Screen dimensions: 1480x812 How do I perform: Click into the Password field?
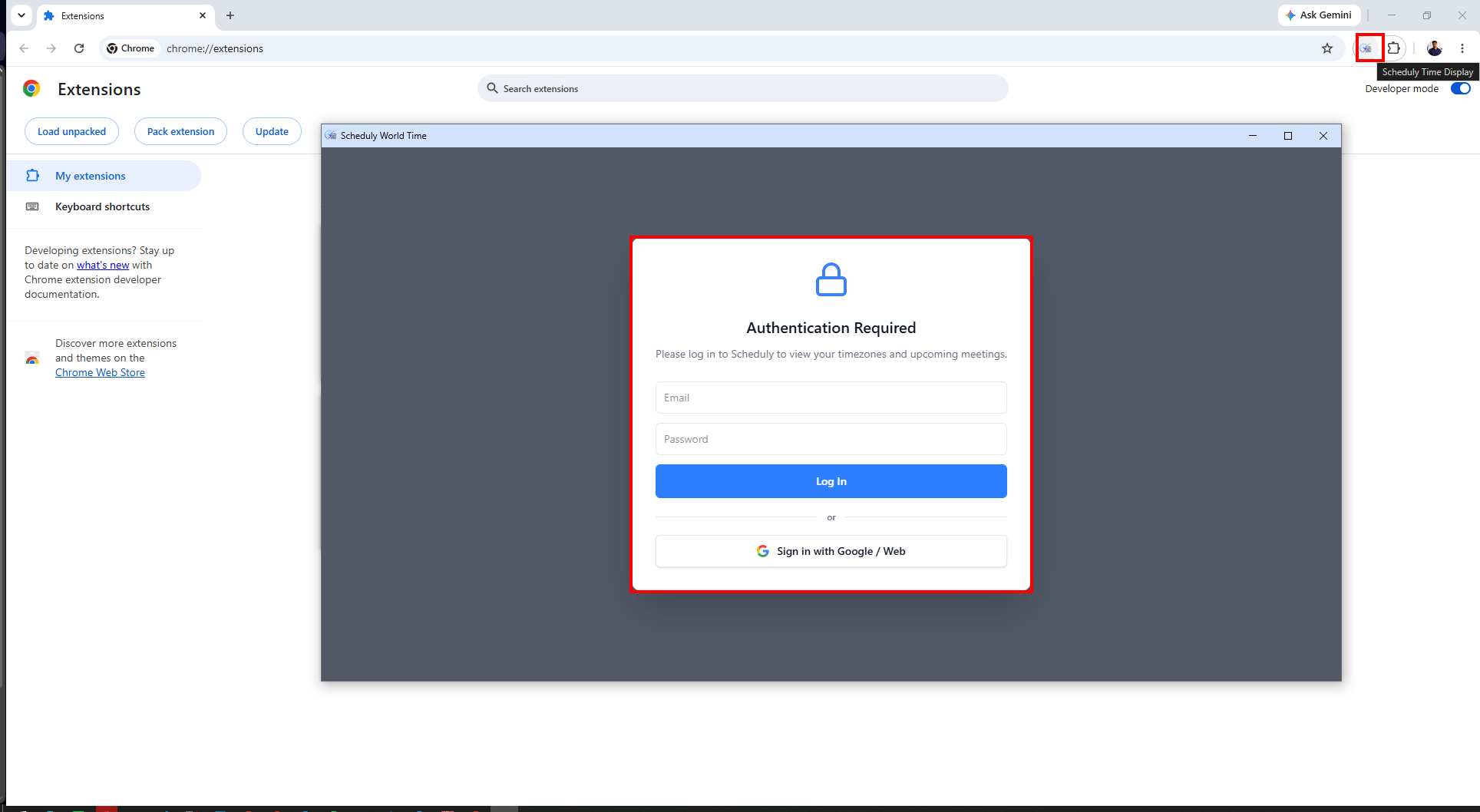(831, 439)
